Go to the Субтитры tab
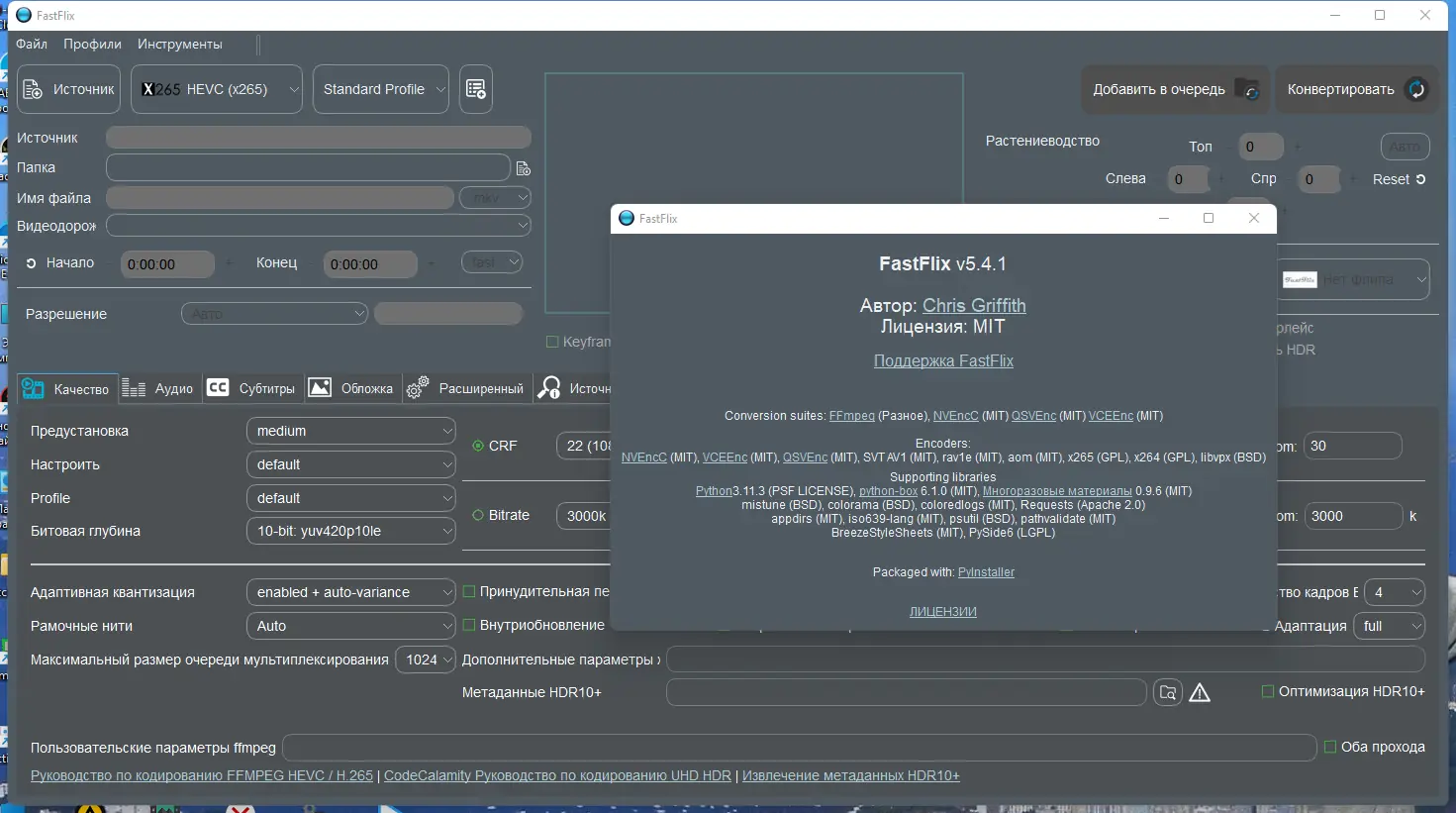The height and width of the screenshot is (813, 1456). pos(251,388)
